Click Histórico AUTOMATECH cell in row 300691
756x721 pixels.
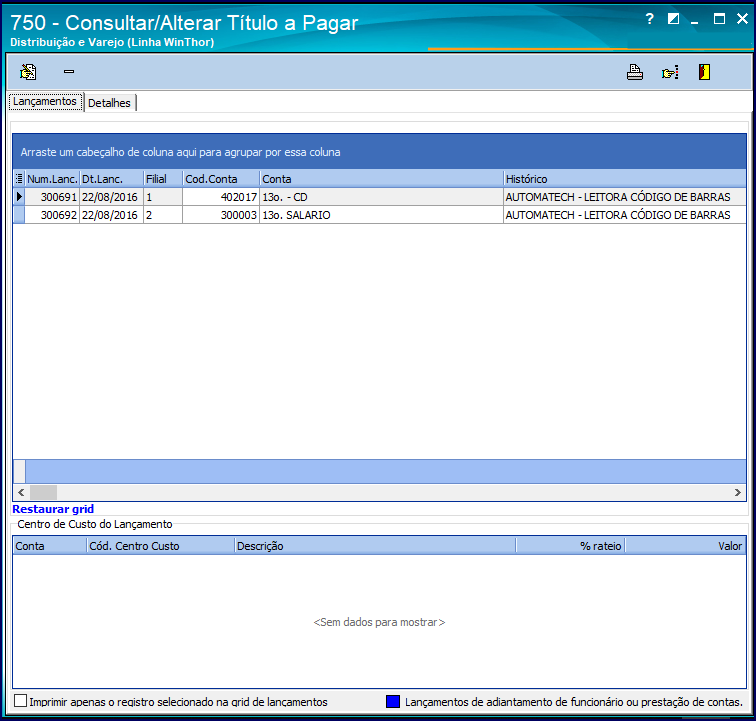pyautogui.click(x=625, y=197)
